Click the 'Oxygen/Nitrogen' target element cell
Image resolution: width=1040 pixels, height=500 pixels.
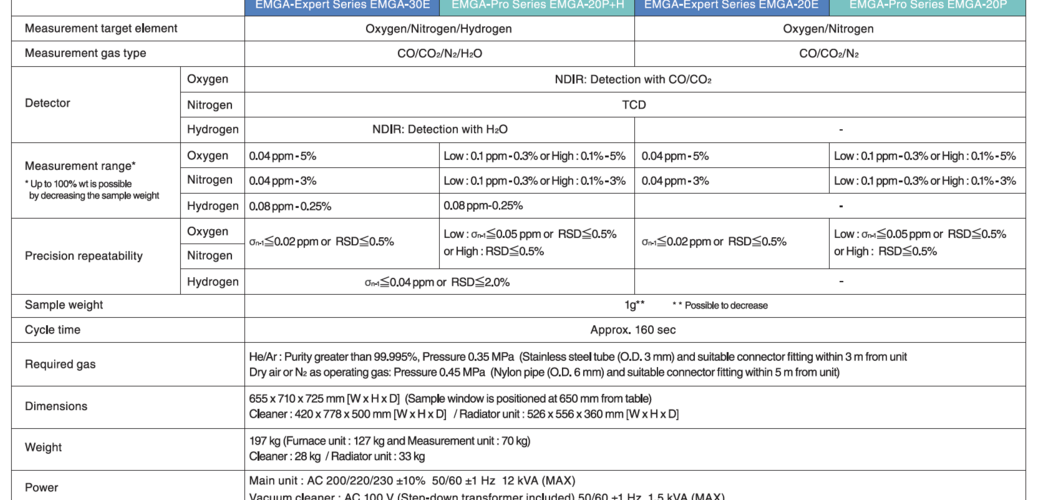click(828, 29)
